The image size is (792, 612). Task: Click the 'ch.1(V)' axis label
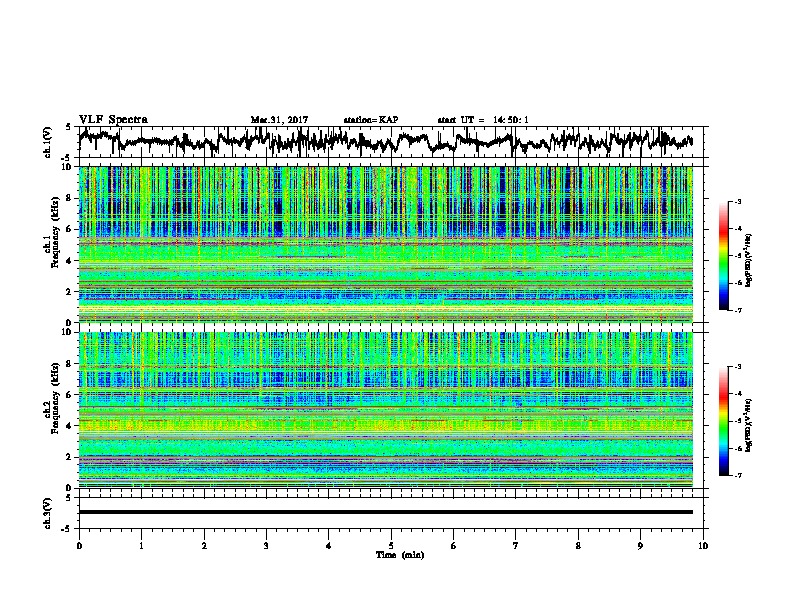coord(47,142)
